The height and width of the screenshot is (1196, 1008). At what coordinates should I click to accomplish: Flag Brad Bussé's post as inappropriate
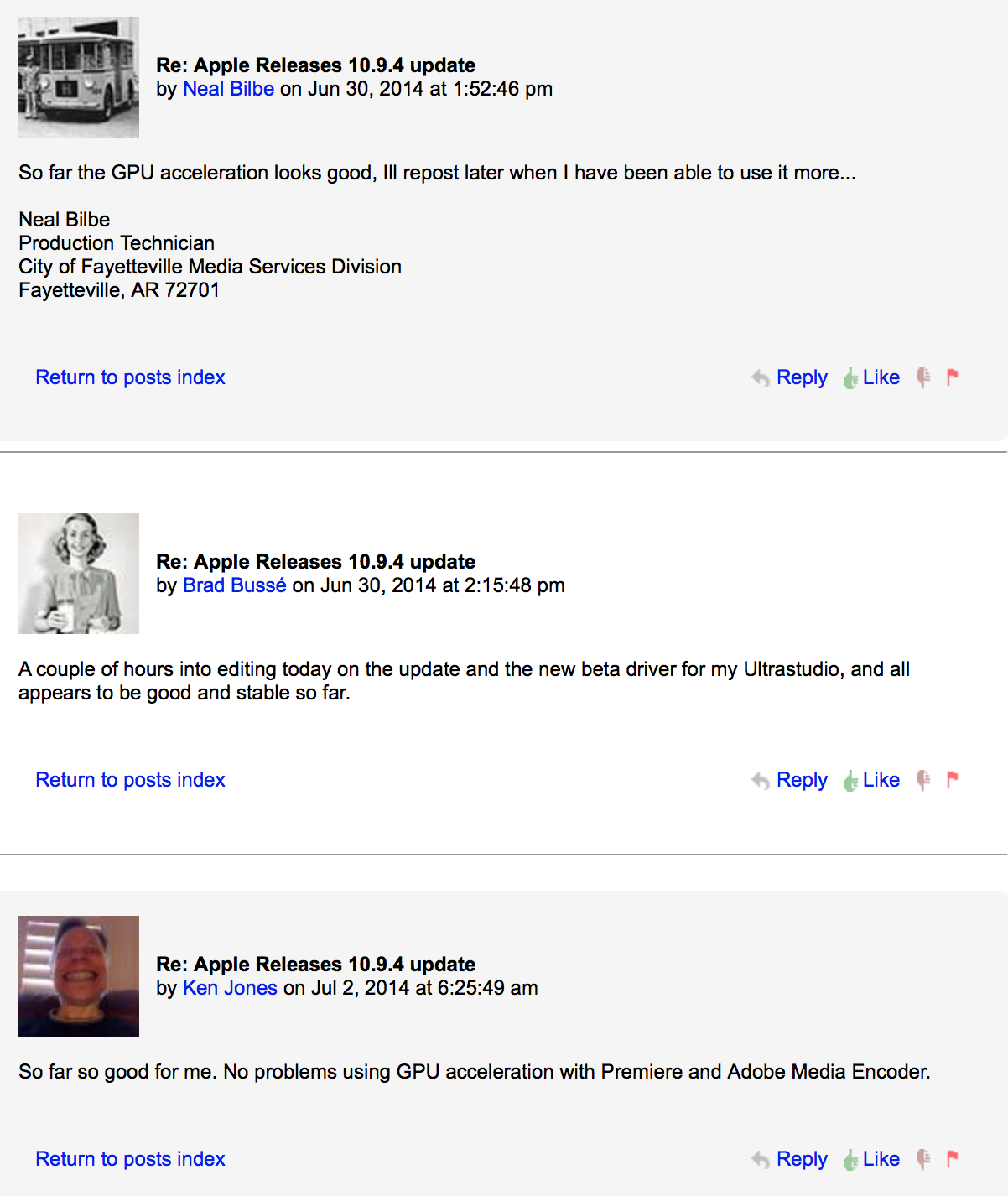952,780
